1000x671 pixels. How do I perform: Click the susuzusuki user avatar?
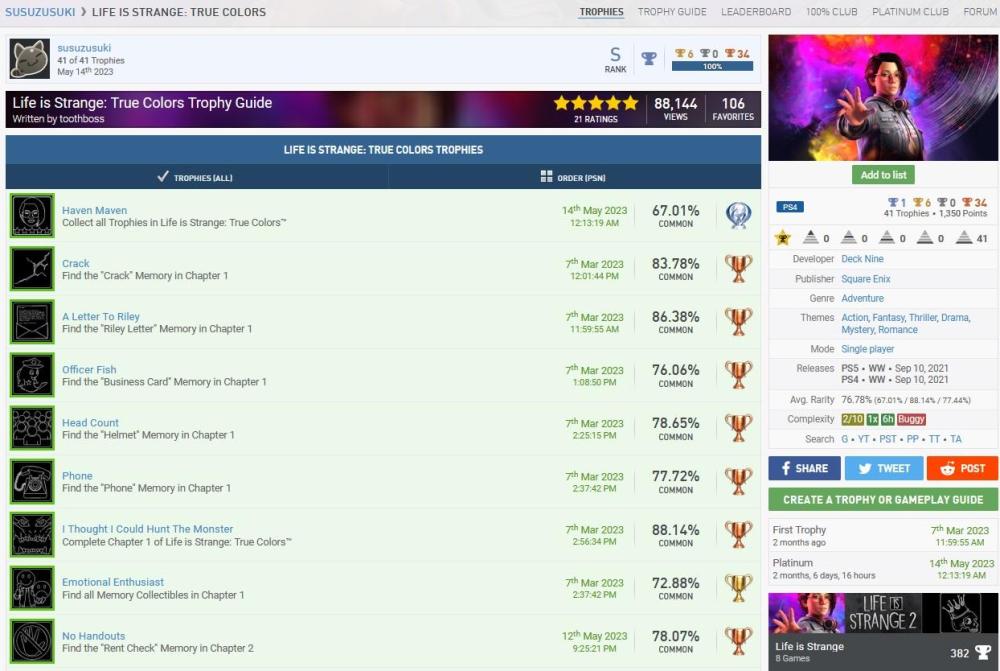point(30,60)
